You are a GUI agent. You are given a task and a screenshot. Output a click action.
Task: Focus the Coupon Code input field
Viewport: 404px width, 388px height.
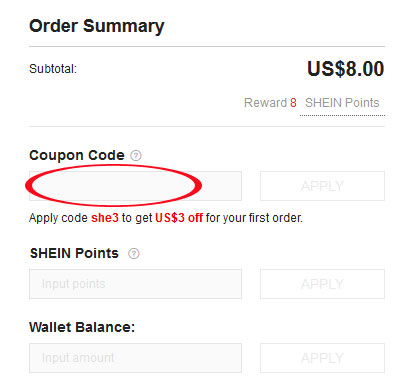[x=135, y=186]
